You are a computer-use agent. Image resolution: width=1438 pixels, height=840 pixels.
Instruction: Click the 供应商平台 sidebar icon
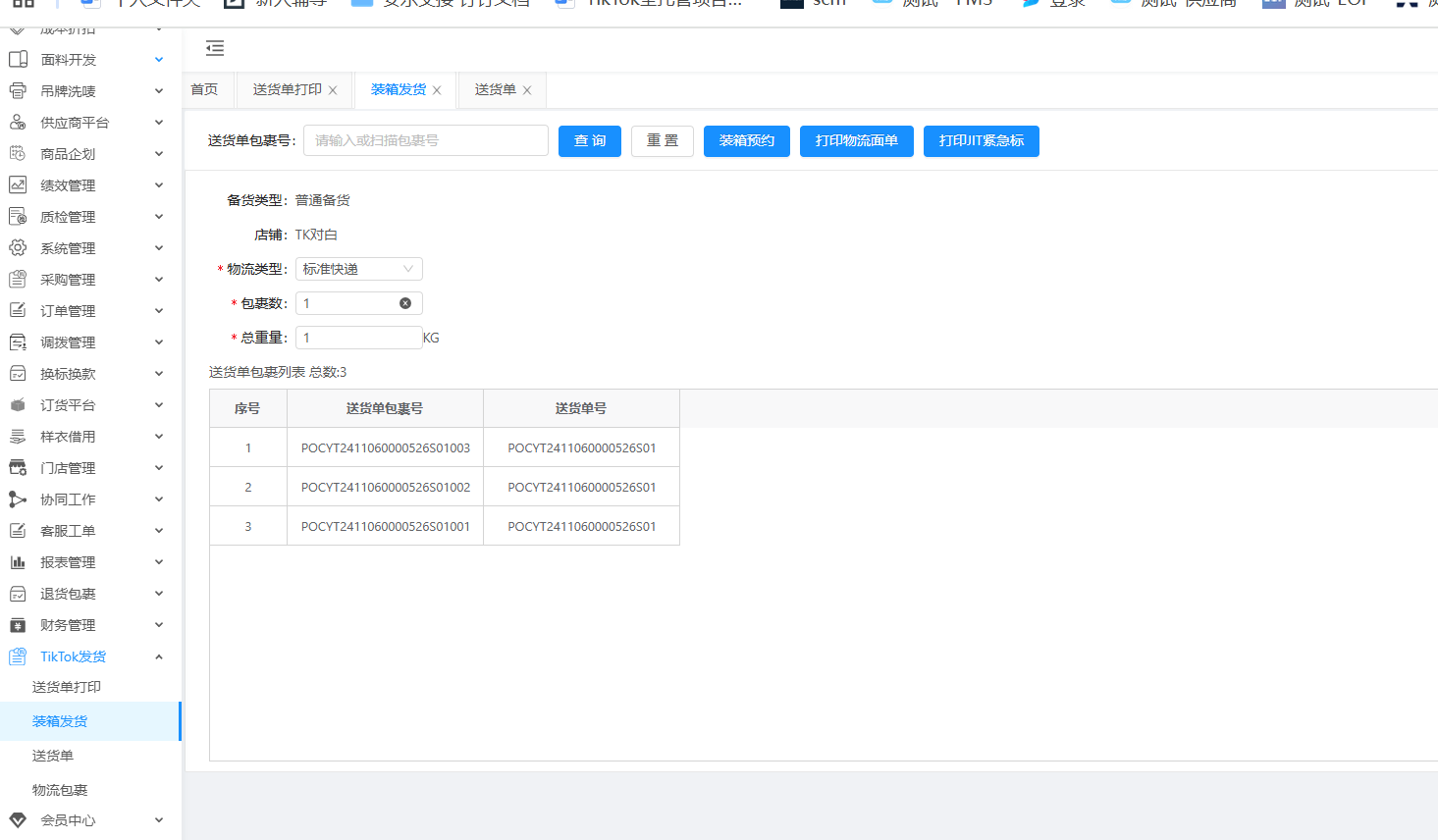click(18, 123)
